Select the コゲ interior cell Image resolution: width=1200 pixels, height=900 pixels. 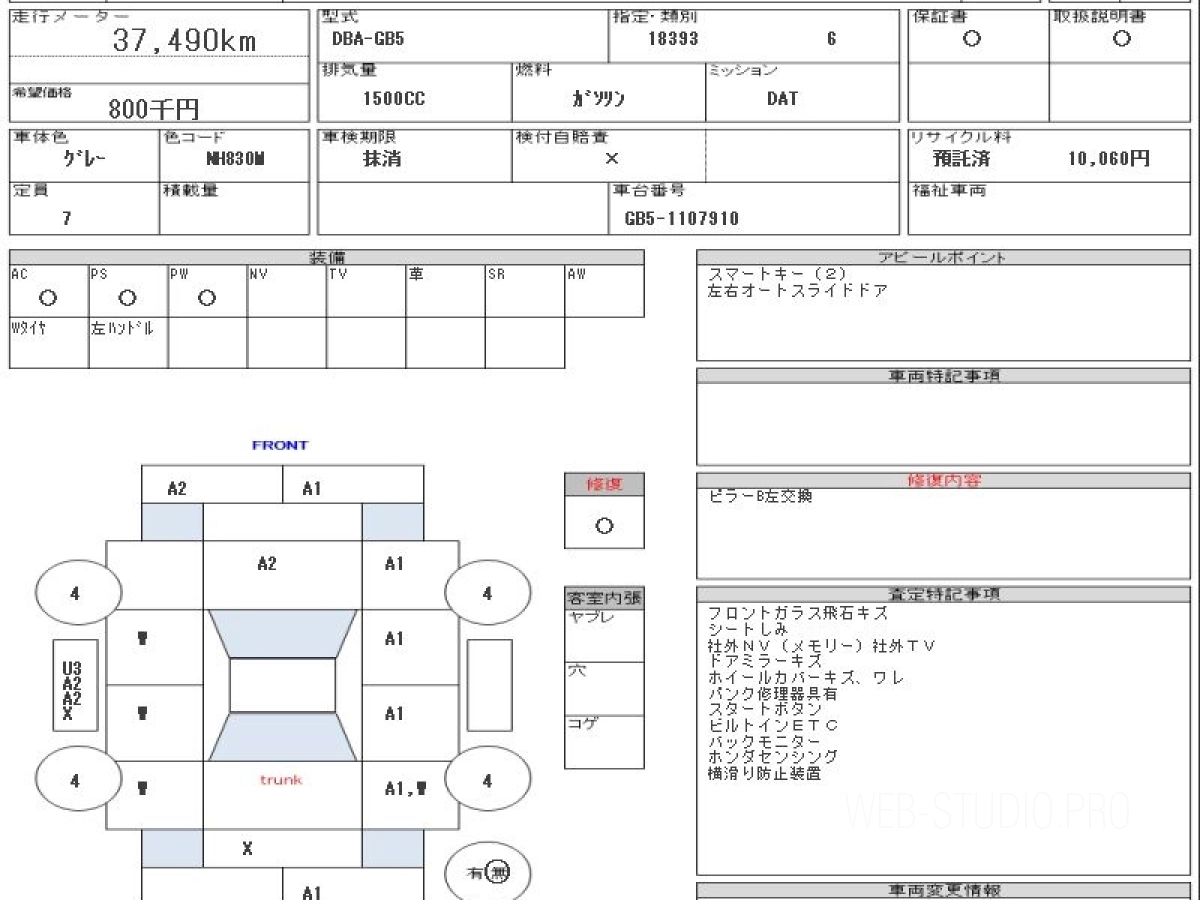604,742
